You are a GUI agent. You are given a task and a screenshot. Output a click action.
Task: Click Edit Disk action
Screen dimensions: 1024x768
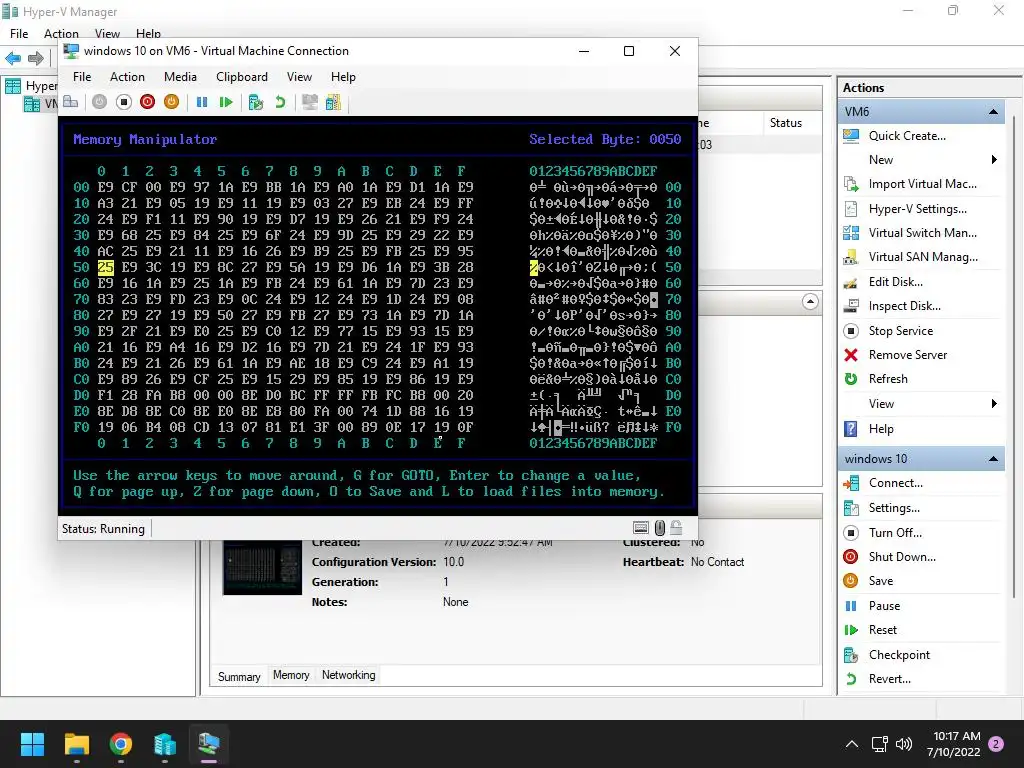895,281
